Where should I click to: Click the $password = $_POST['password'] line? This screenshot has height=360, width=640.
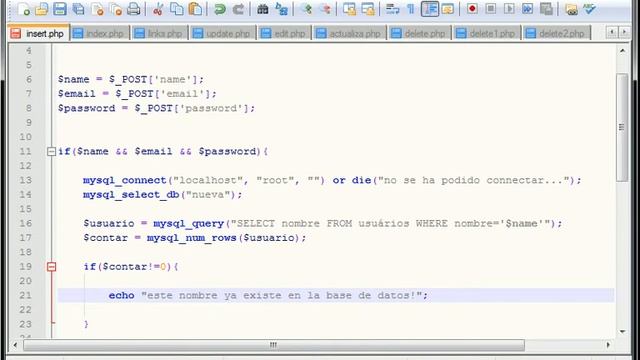[x=156, y=108]
